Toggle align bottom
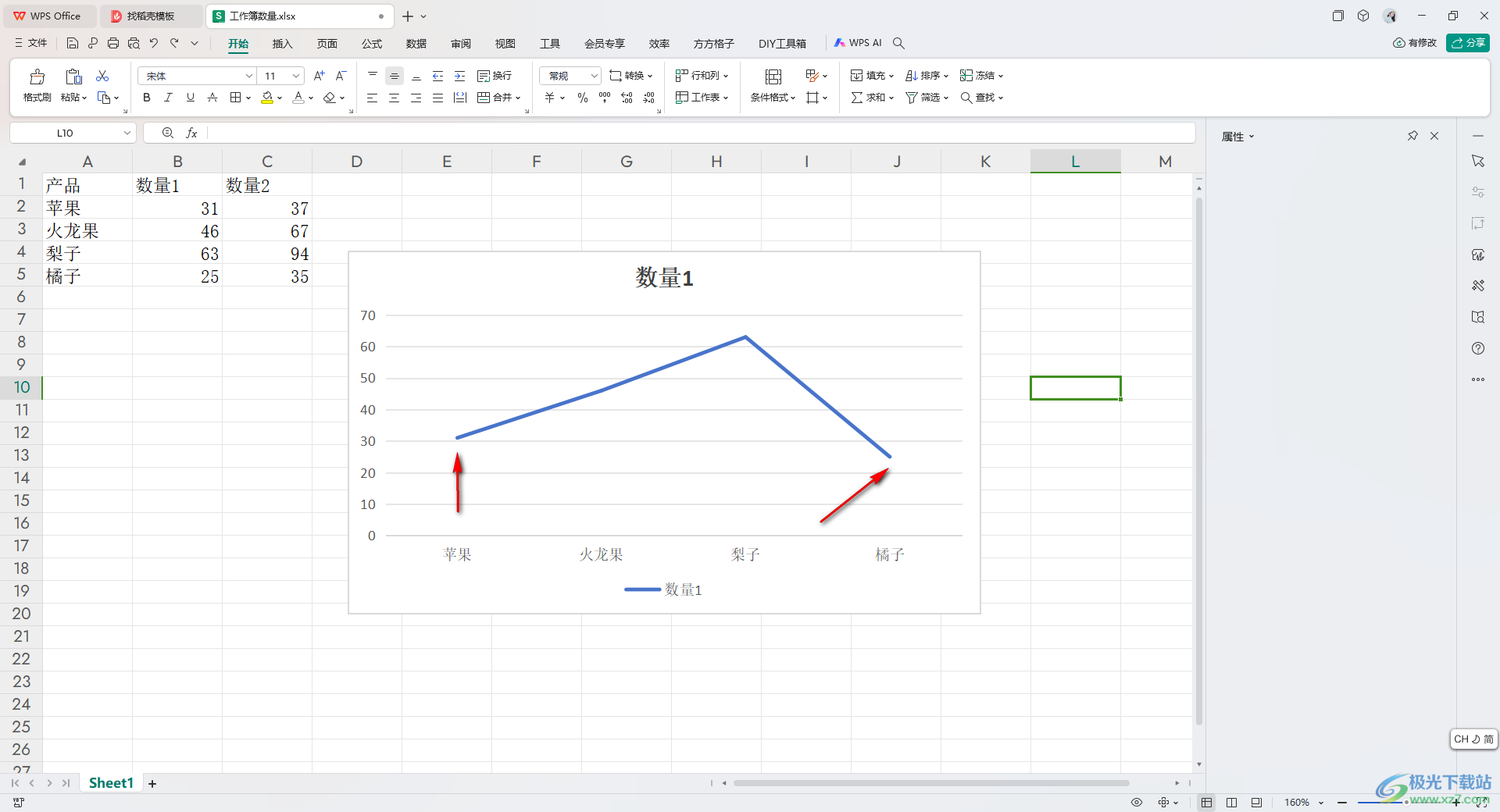The image size is (1500, 812). click(416, 76)
